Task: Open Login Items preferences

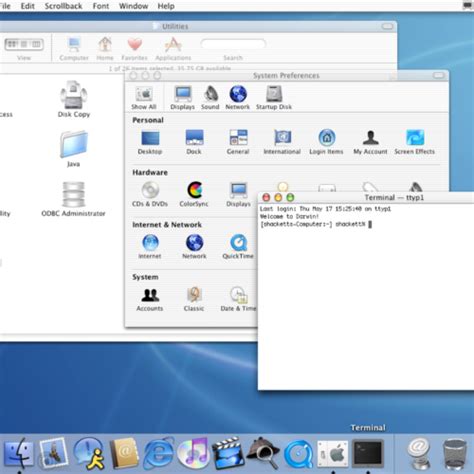Action: click(326, 142)
